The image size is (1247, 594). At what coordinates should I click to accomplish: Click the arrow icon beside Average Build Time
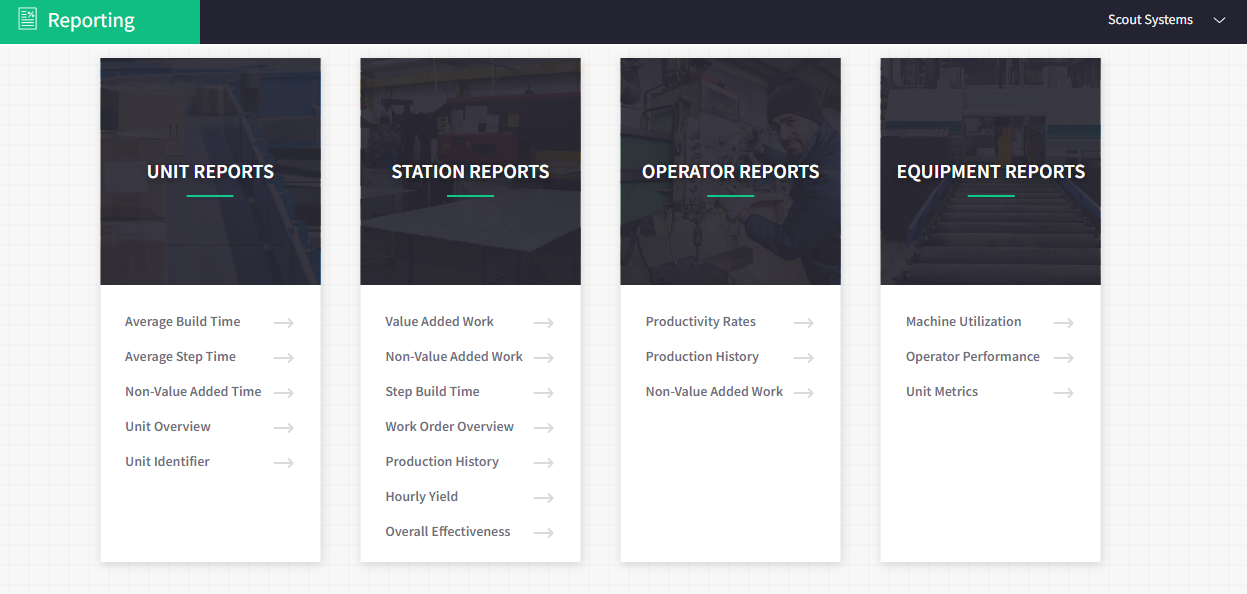(x=284, y=323)
